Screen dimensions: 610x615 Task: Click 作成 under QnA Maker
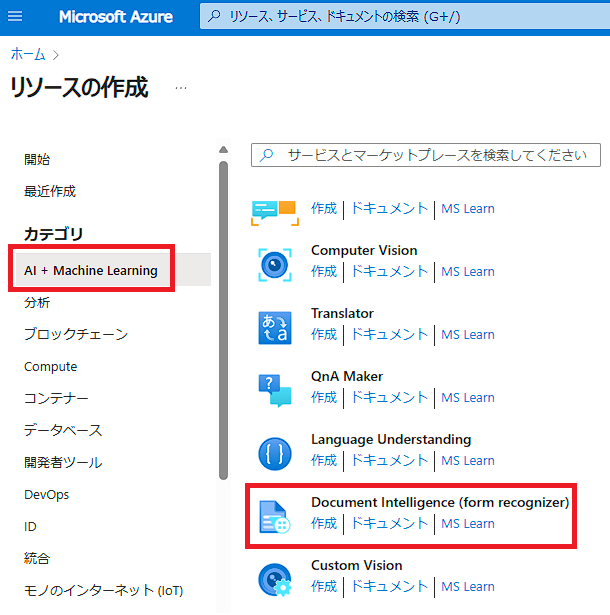(324, 397)
